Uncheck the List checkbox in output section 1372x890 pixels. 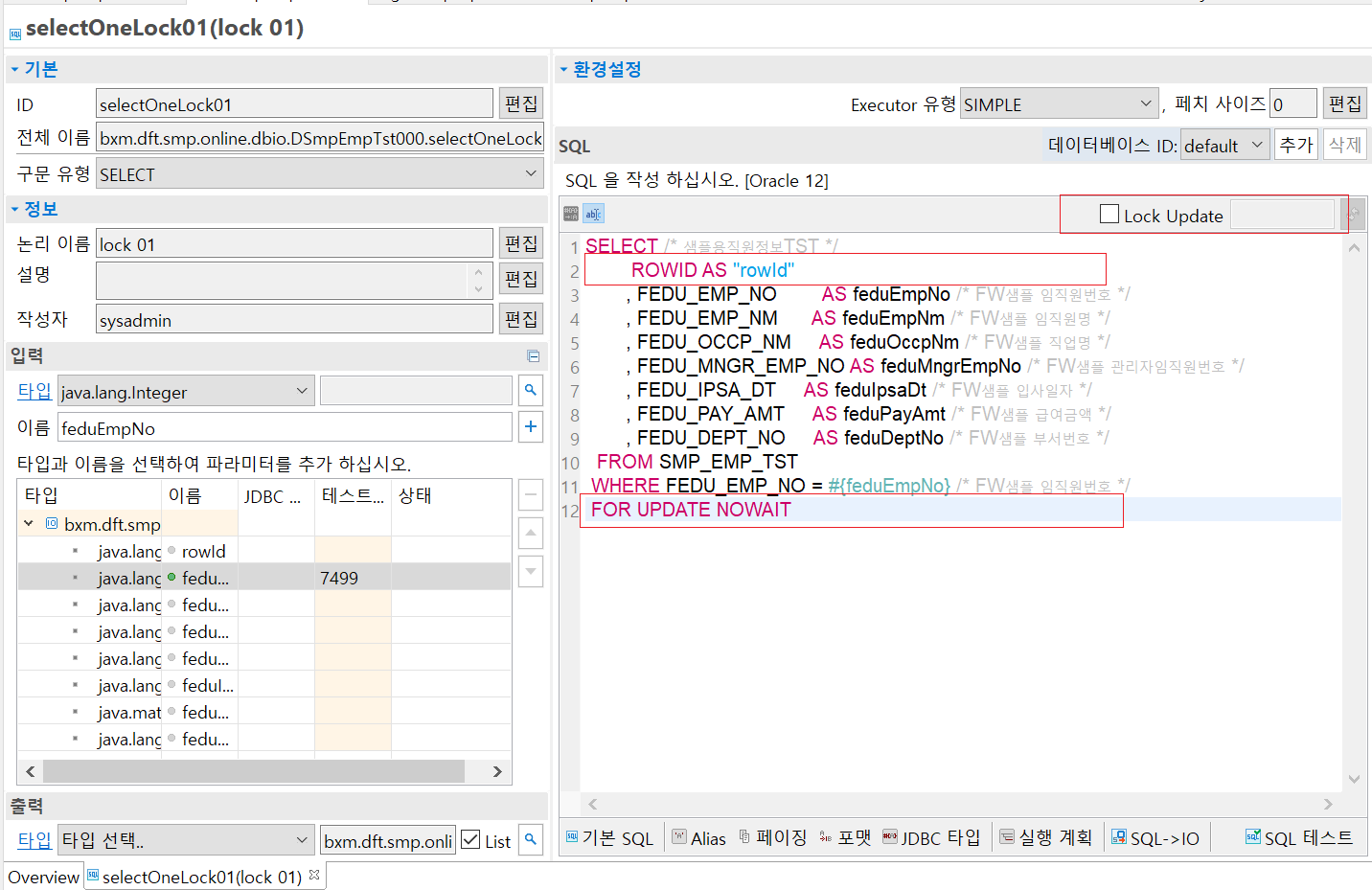[470, 840]
